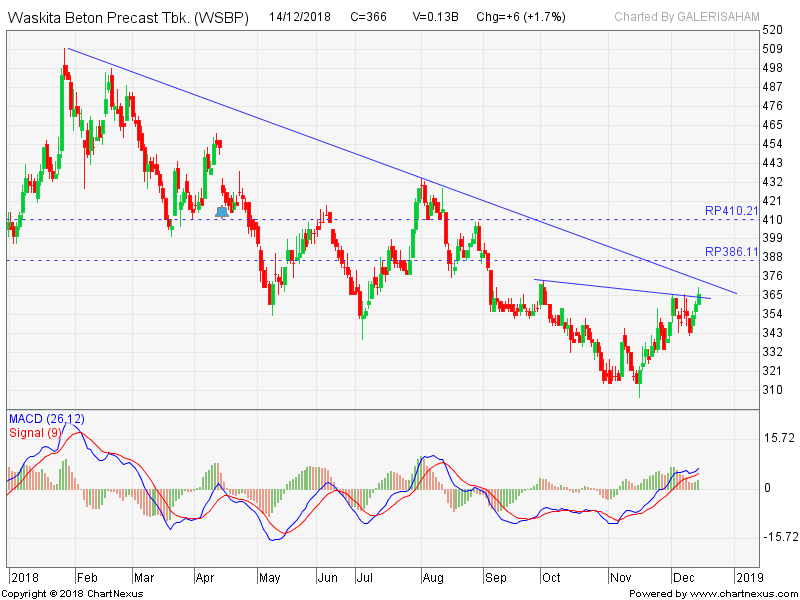Click the volume V=0.13B label
This screenshot has height=600, width=800.
click(x=435, y=17)
